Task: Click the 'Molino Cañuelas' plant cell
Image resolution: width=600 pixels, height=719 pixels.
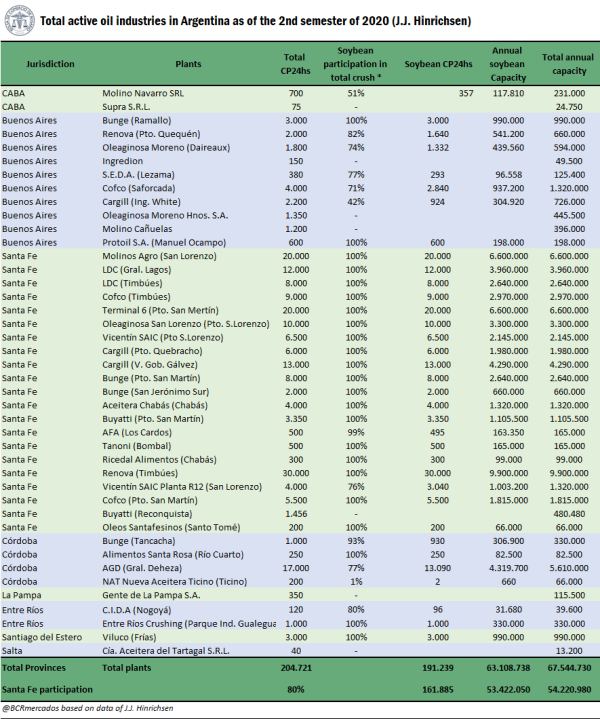Action: click(137, 229)
